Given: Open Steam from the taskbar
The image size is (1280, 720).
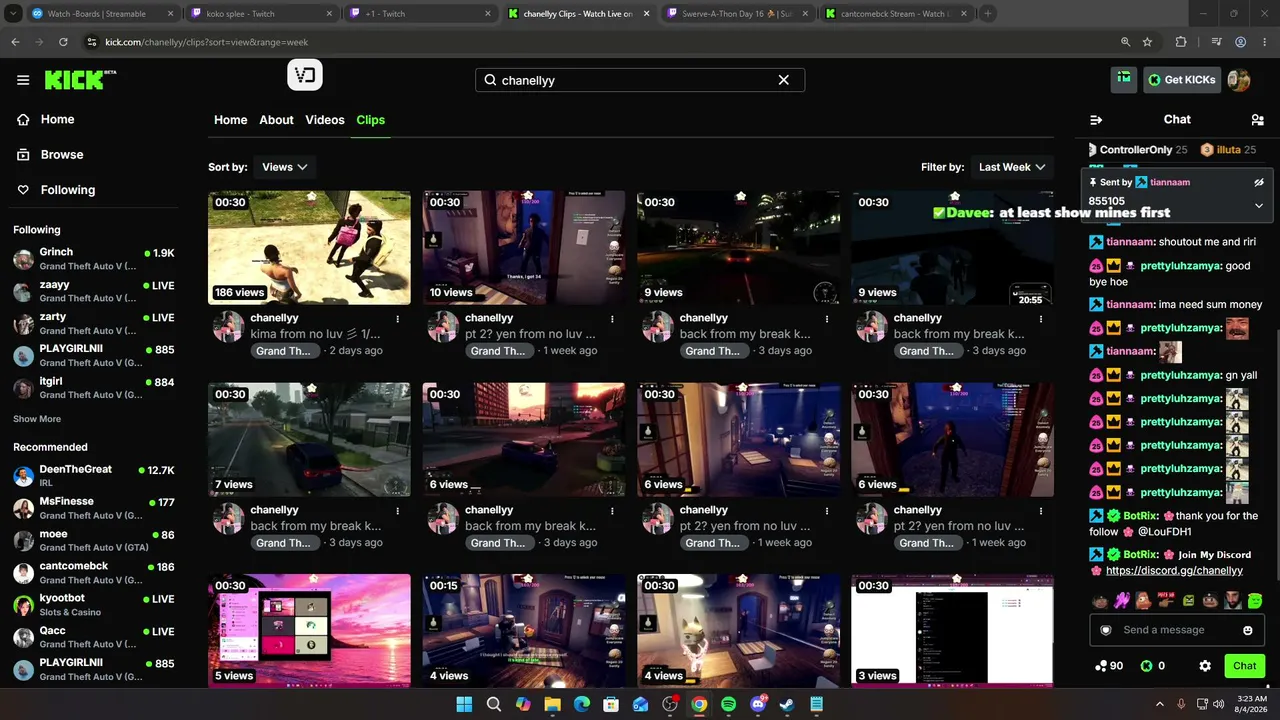Looking at the screenshot, I should click(x=787, y=704).
